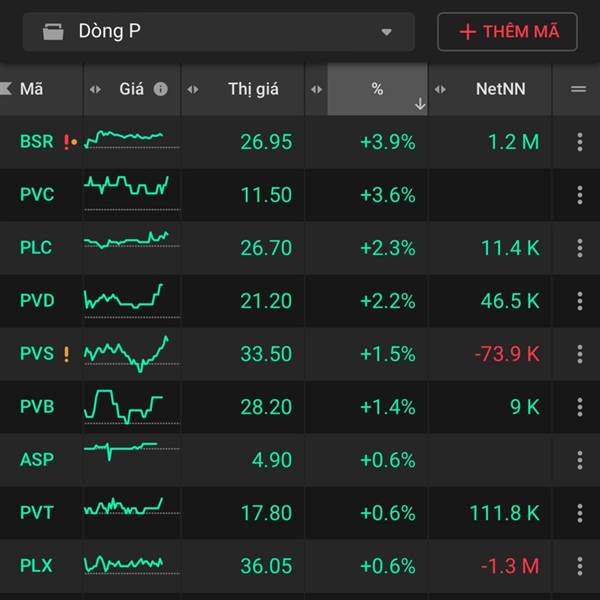Screen dimensions: 600x600
Task: Click the NetNN value -1.3 M
Action: coord(510,566)
